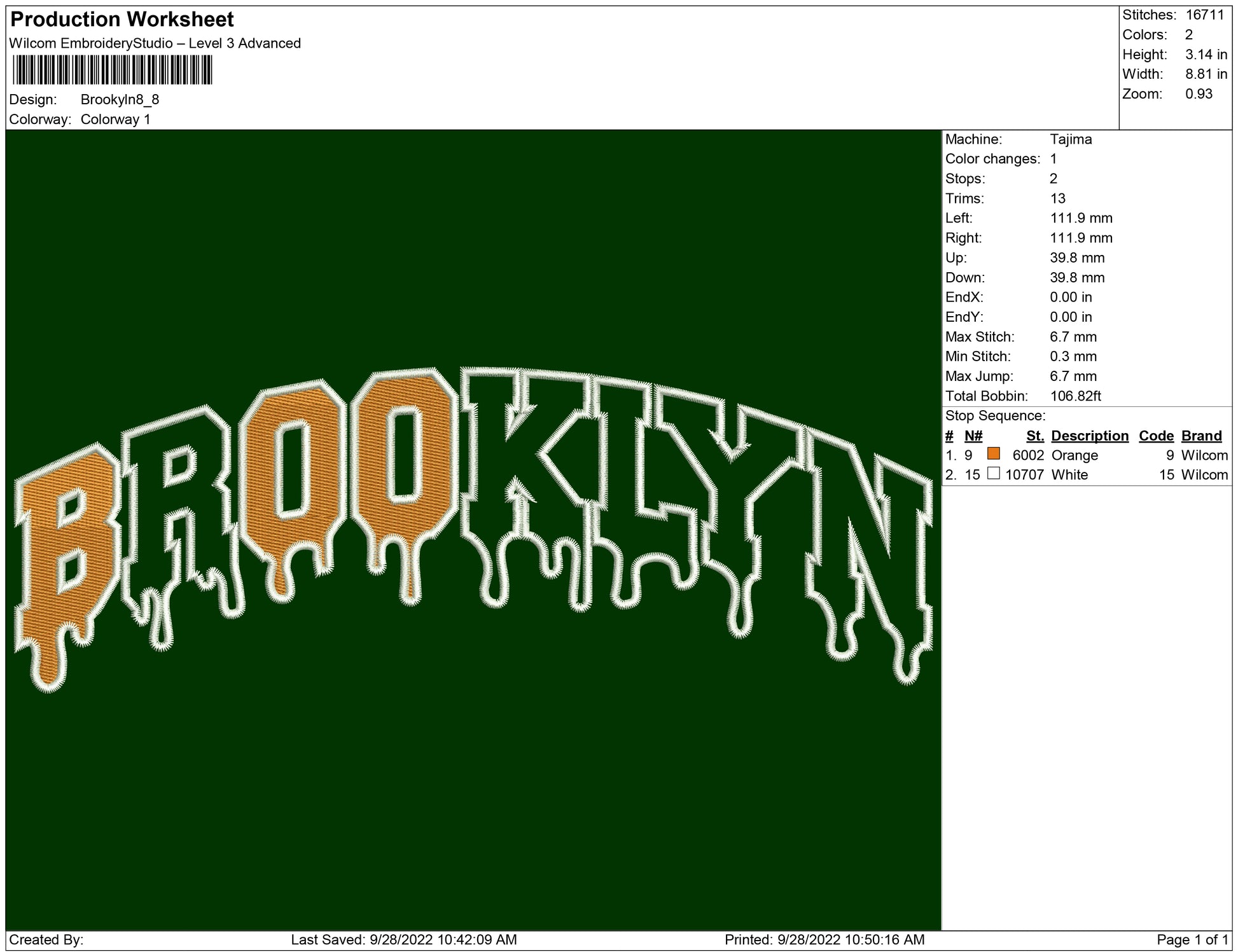Click the Brand column header
Viewport: 1238px width, 952px height.
(x=1201, y=436)
